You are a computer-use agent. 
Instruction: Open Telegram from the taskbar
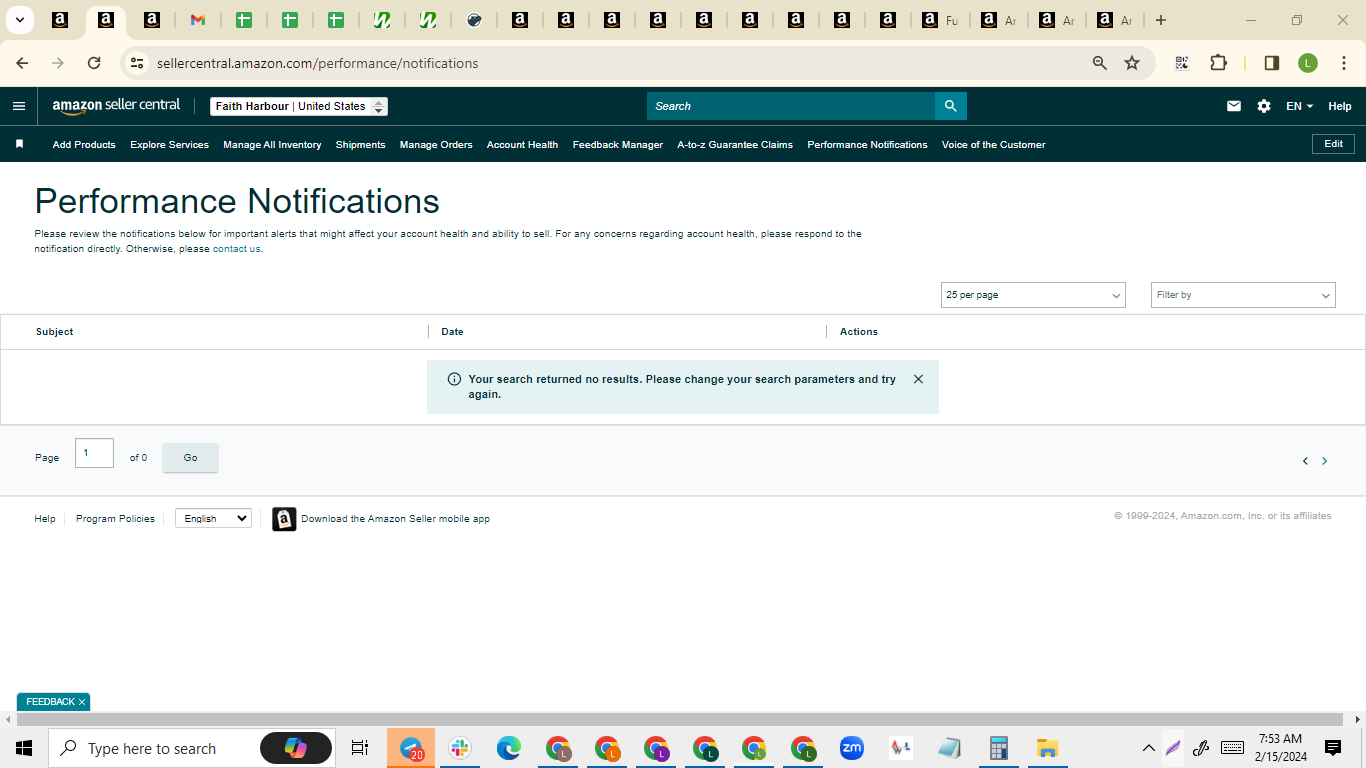coord(411,748)
